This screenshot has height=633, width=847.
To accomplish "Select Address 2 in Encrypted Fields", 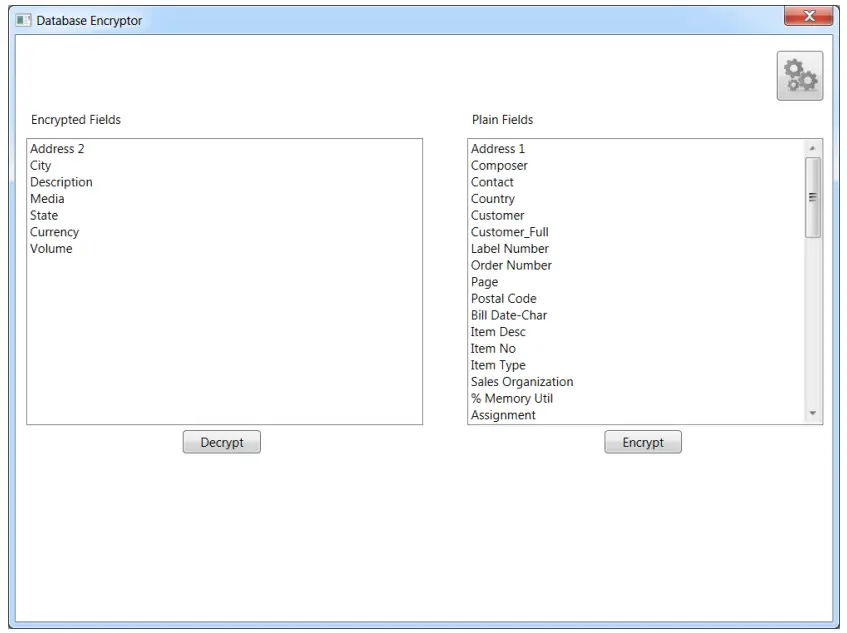I will click(x=57, y=149).
